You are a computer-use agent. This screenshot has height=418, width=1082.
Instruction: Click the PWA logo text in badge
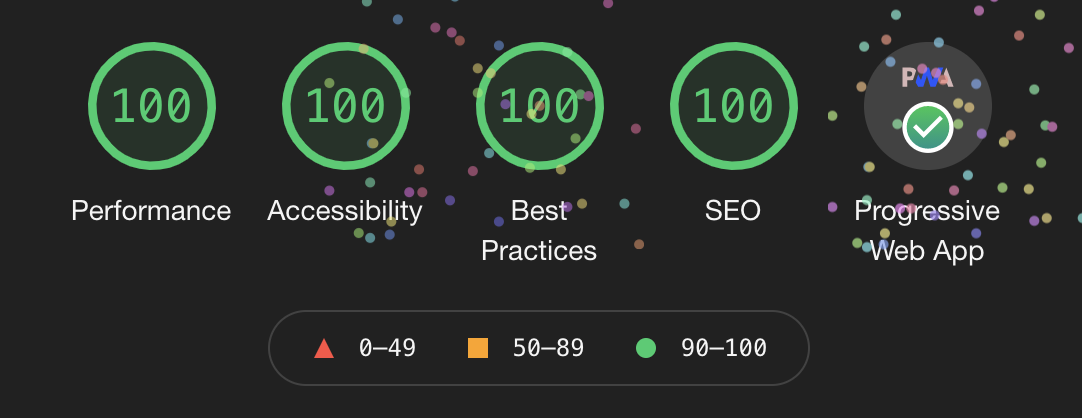[x=927, y=78]
